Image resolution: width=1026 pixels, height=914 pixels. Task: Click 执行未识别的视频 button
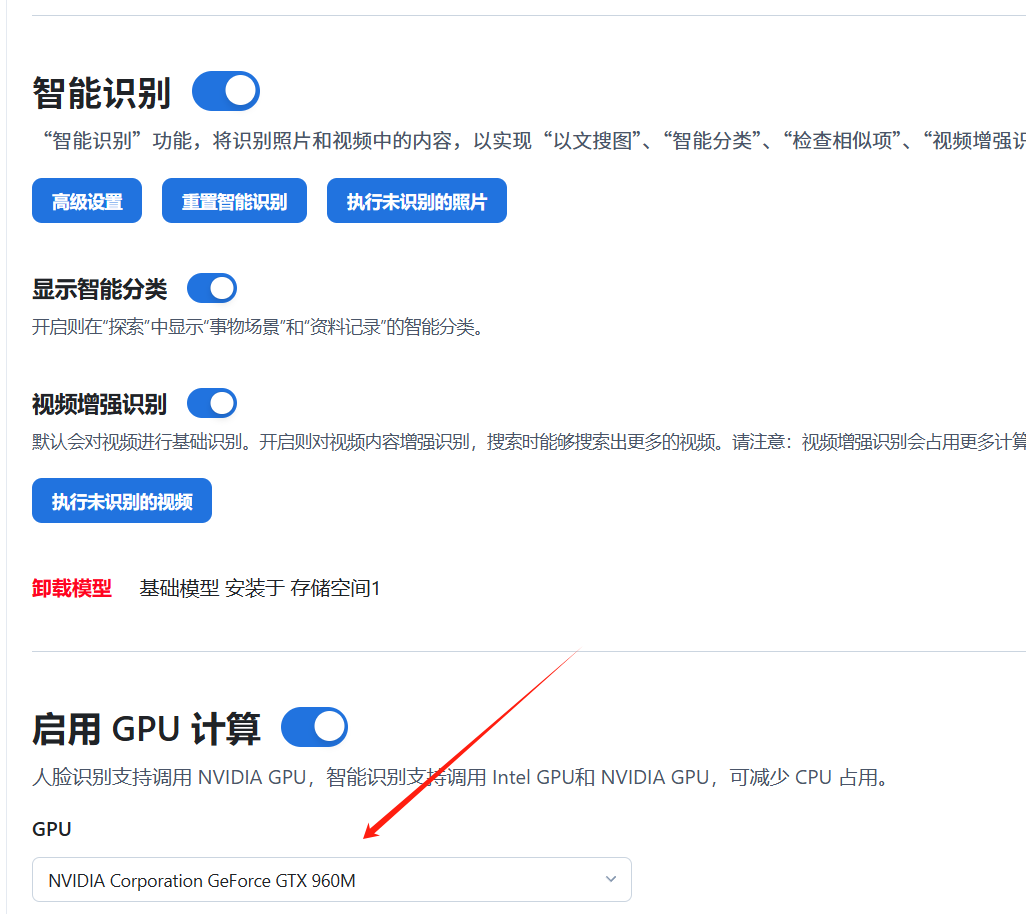click(122, 501)
